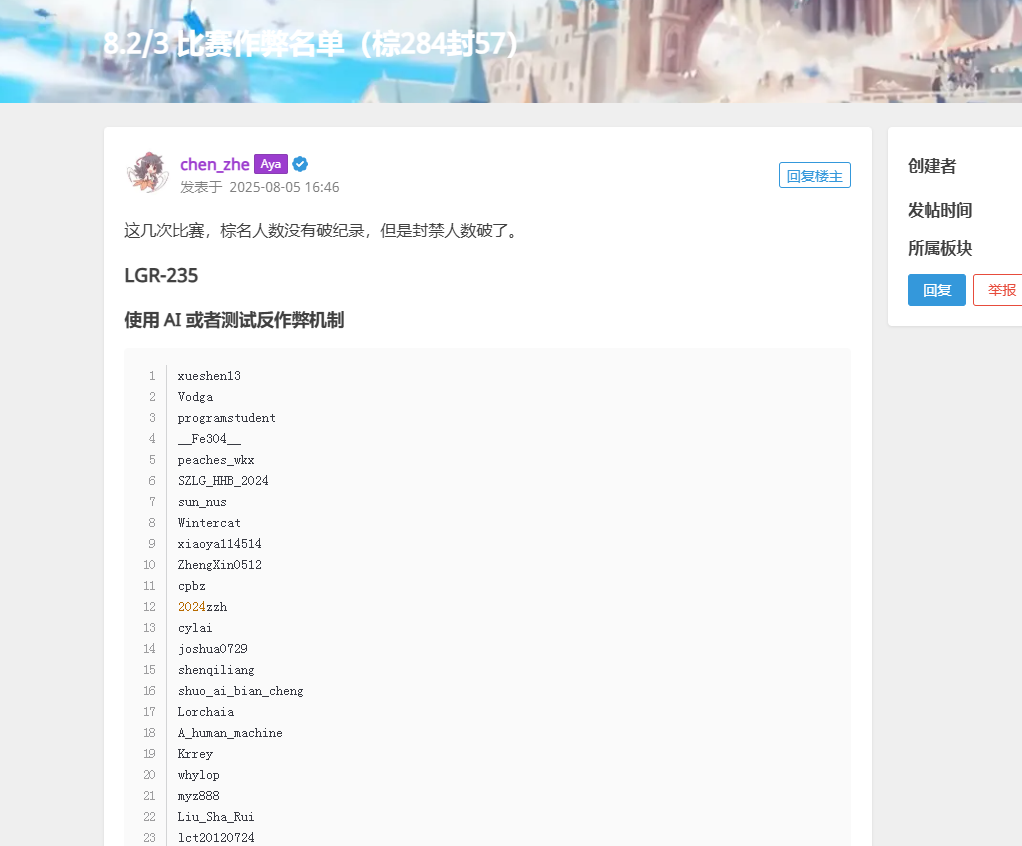Click line number 1 in code block
This screenshot has width=1022, height=846.
tap(152, 376)
